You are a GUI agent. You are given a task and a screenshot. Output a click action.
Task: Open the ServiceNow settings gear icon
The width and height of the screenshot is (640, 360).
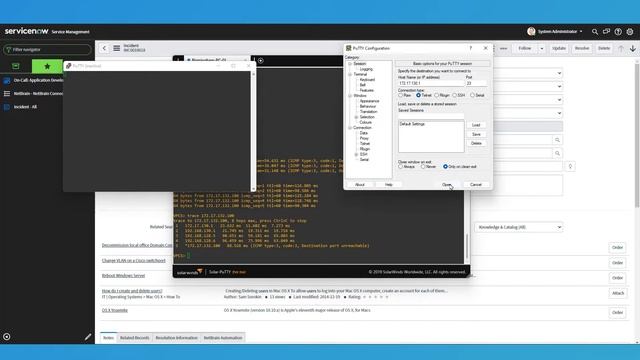click(630, 32)
